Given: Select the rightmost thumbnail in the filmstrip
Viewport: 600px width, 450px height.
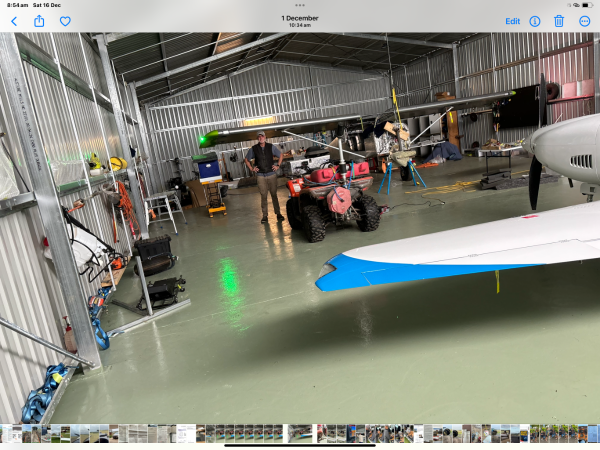Looking at the screenshot, I should [594, 433].
